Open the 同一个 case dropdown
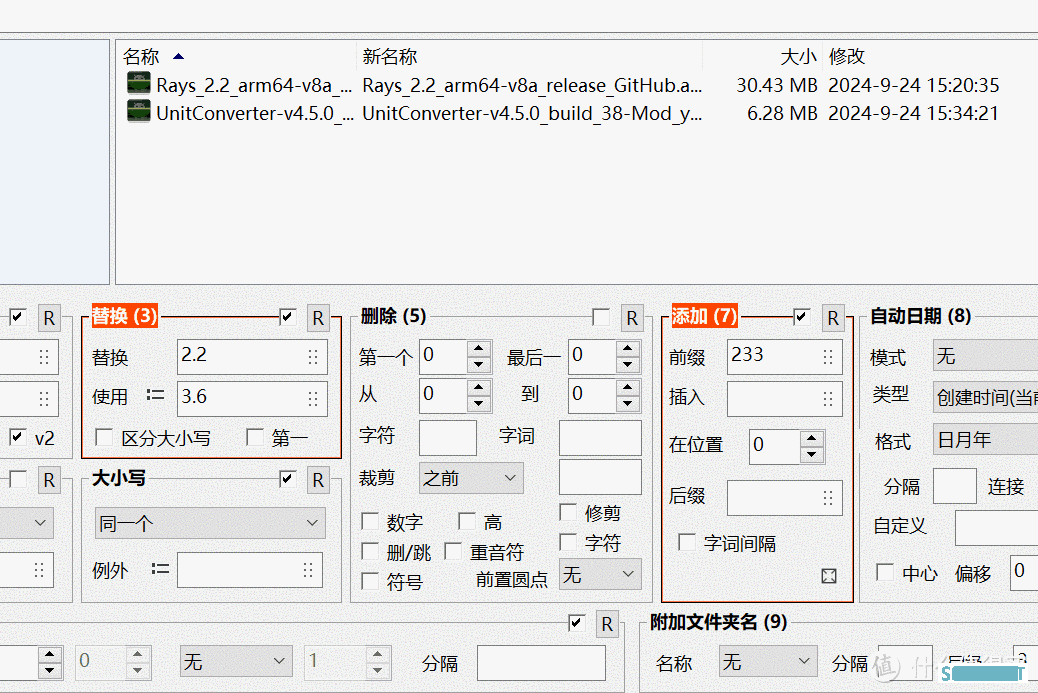This screenshot has width=1038, height=693. [x=211, y=523]
